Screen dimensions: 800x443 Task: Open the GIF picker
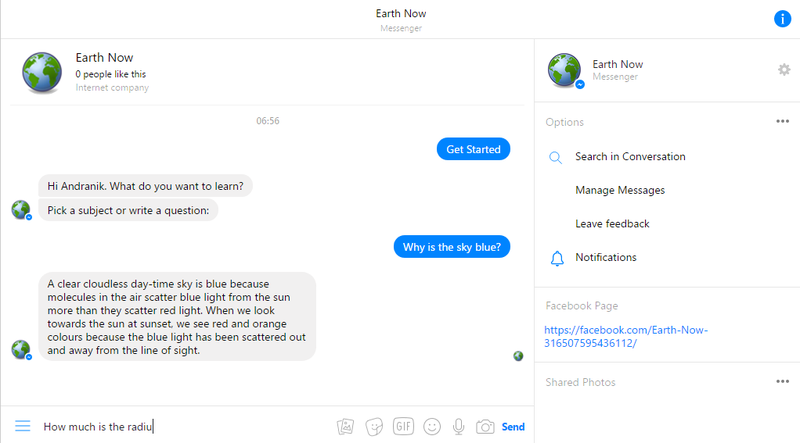404,426
